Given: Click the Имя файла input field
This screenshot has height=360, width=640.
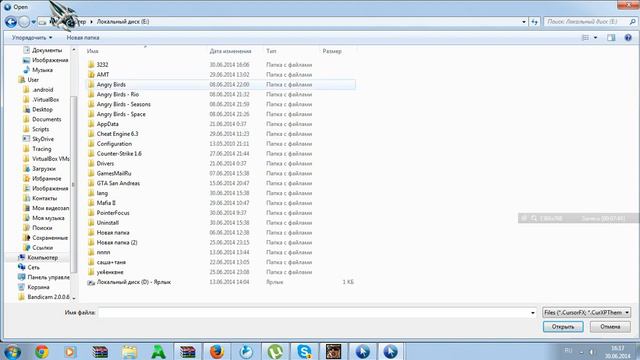Looking at the screenshot, I should pos(313,313).
